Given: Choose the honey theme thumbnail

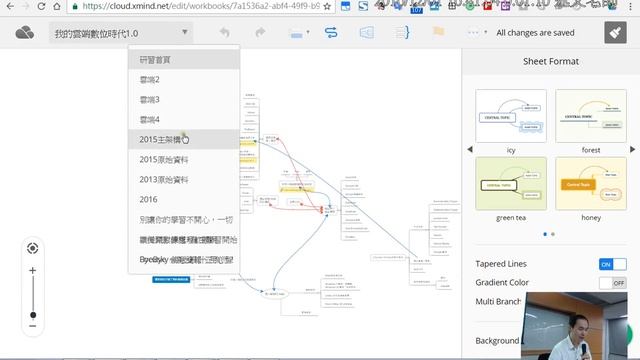Looking at the screenshot, I should 591,184.
